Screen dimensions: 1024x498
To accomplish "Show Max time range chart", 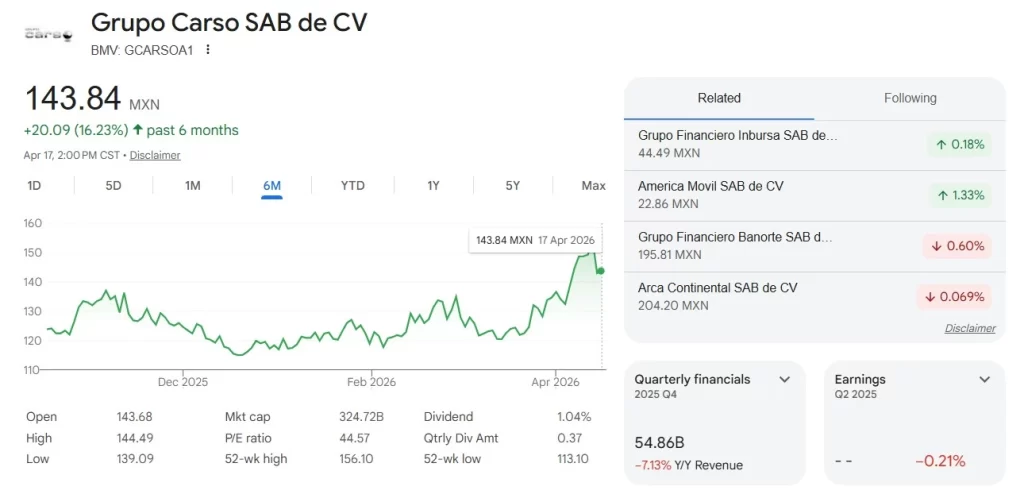I will tap(593, 186).
